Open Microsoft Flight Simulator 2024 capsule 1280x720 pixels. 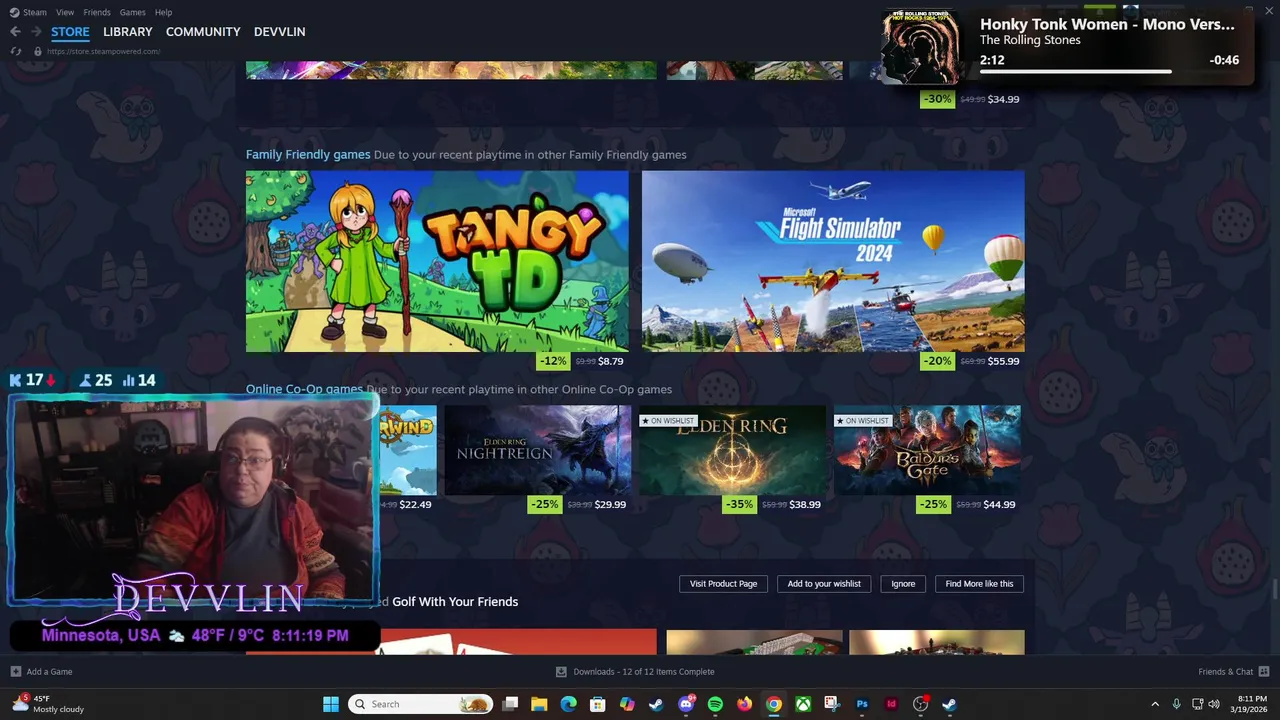point(833,261)
